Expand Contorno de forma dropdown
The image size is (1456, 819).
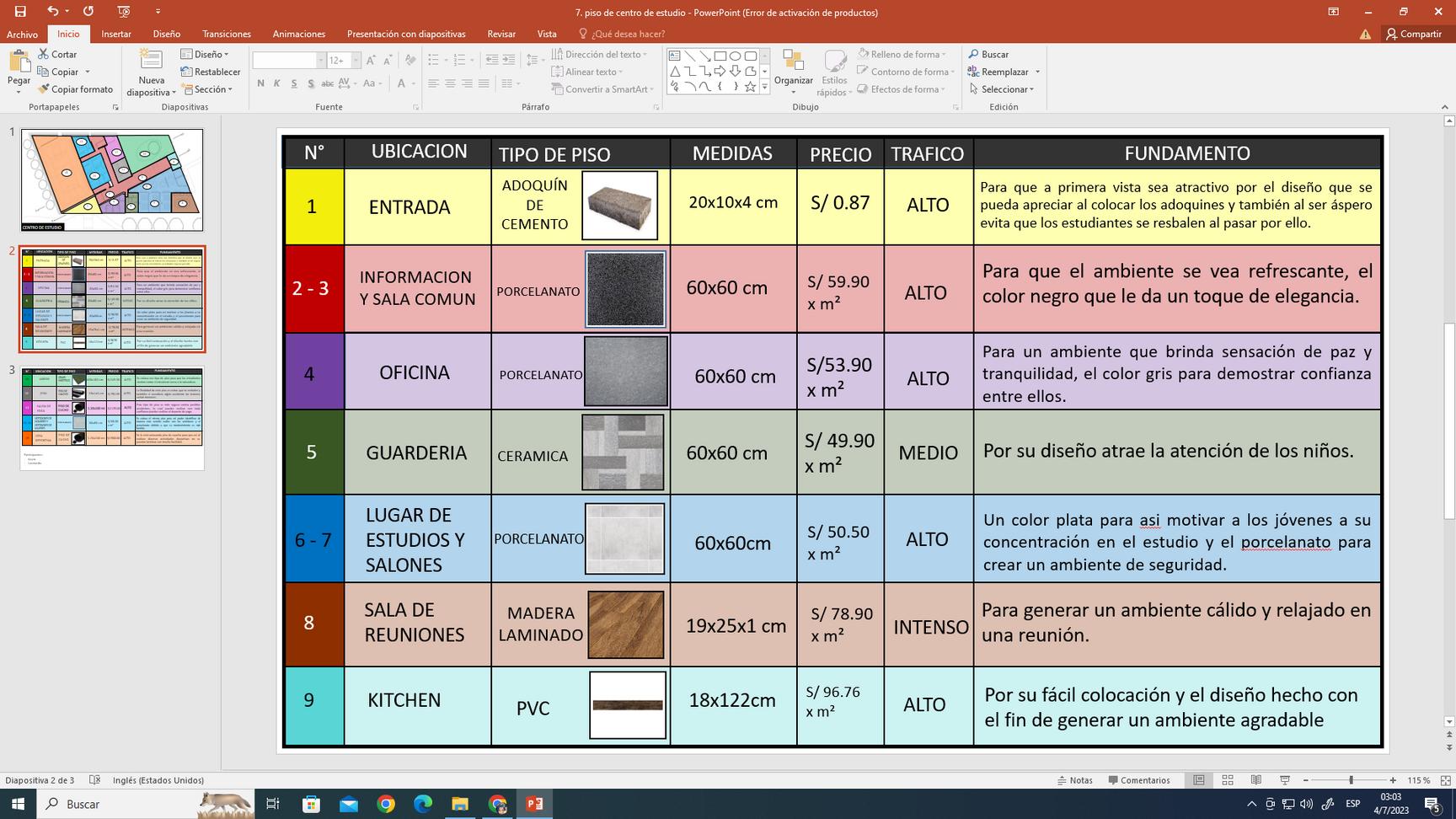[906, 72]
